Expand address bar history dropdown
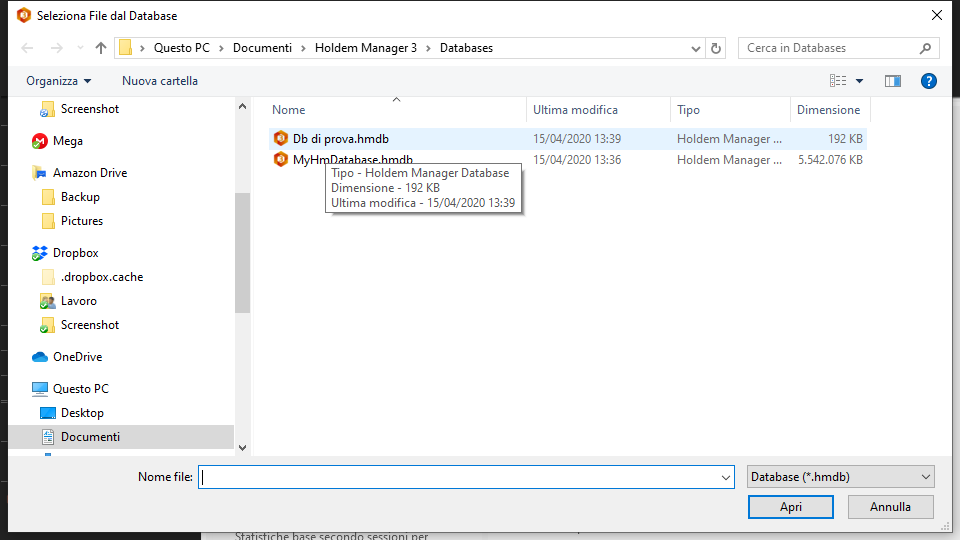Screen dimensions: 960x540 pos(696,48)
